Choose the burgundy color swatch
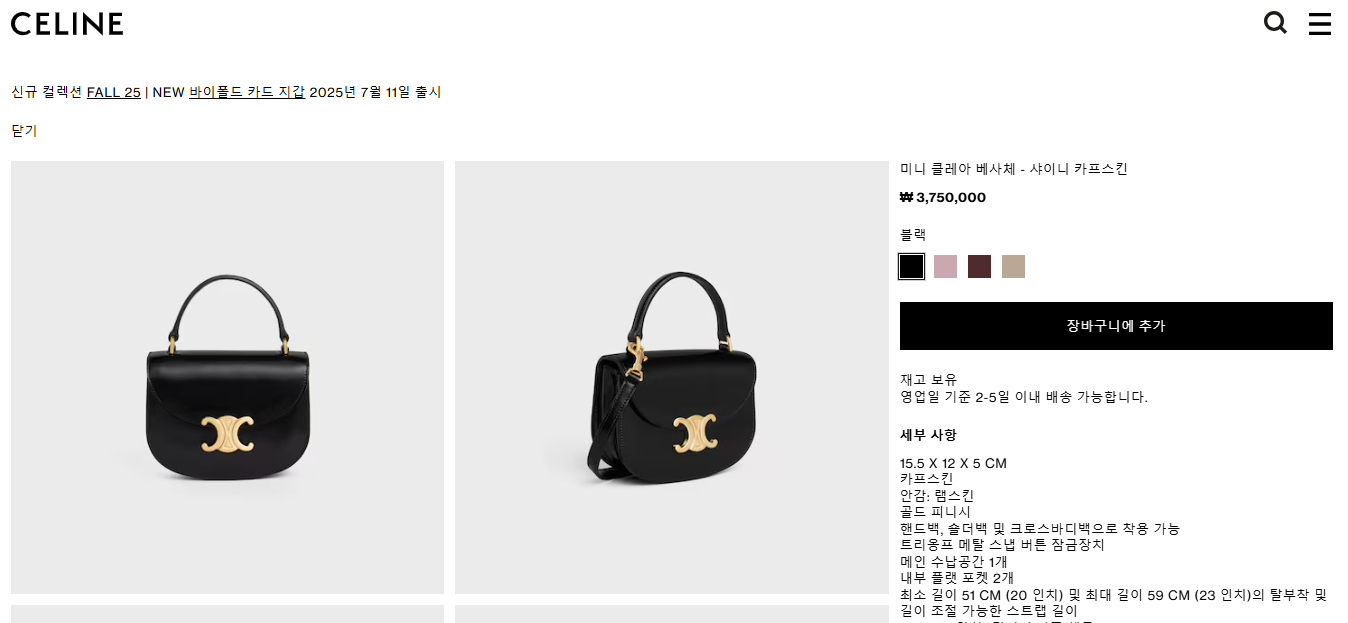Screen dimensions: 1348x623 point(979,266)
